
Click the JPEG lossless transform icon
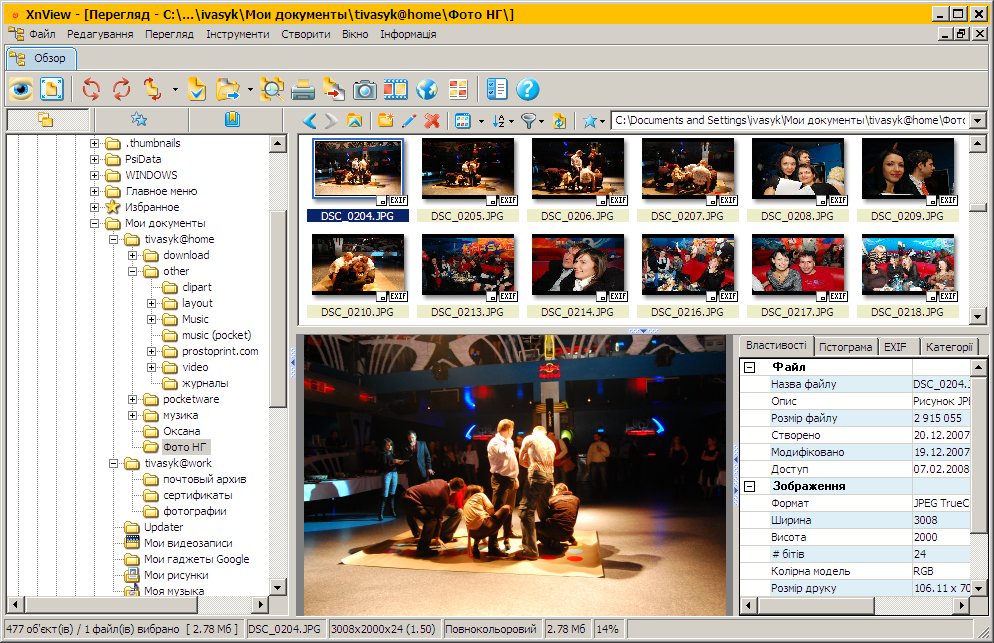pyautogui.click(x=152, y=89)
